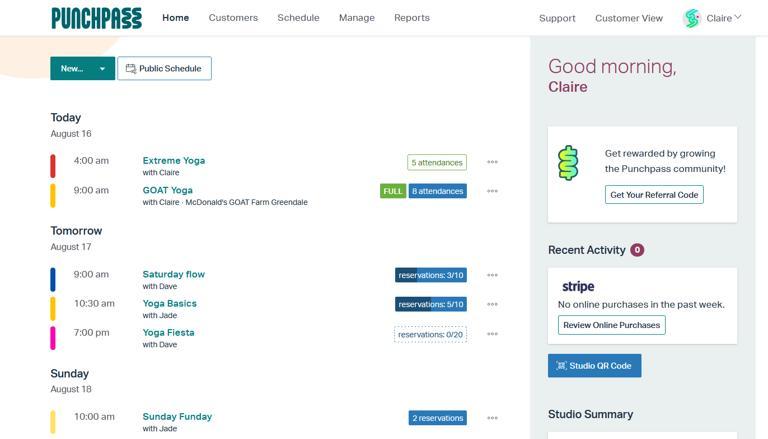Open the more options for Saturday flow
768x439 pixels.
click(492, 275)
